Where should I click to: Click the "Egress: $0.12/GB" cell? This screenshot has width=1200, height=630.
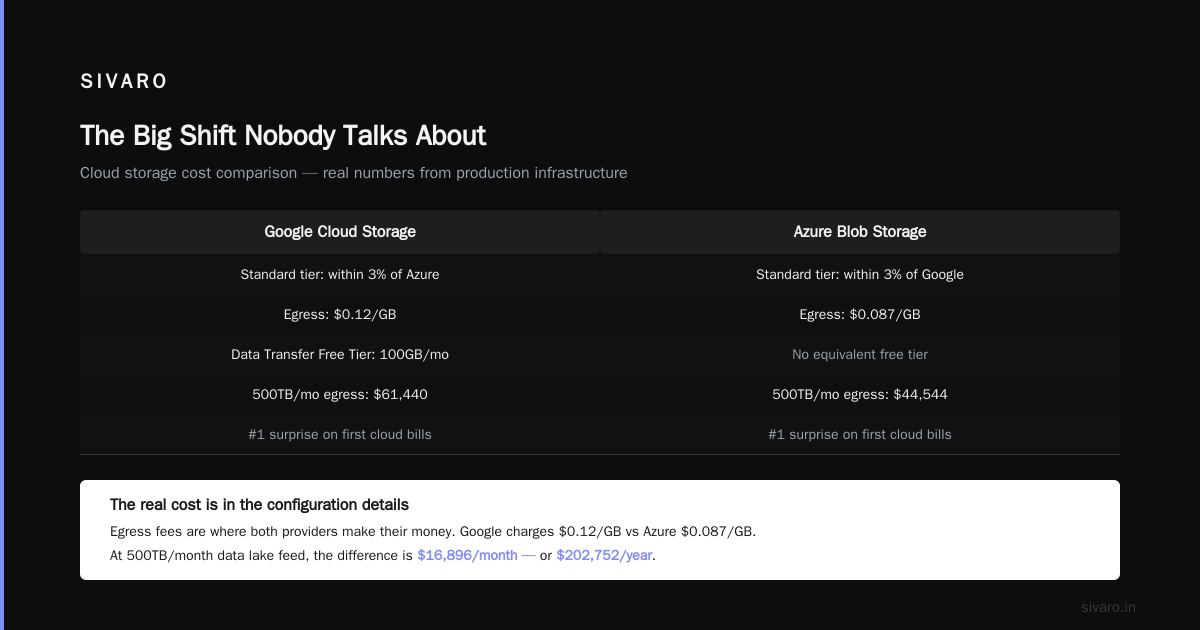pyautogui.click(x=340, y=314)
